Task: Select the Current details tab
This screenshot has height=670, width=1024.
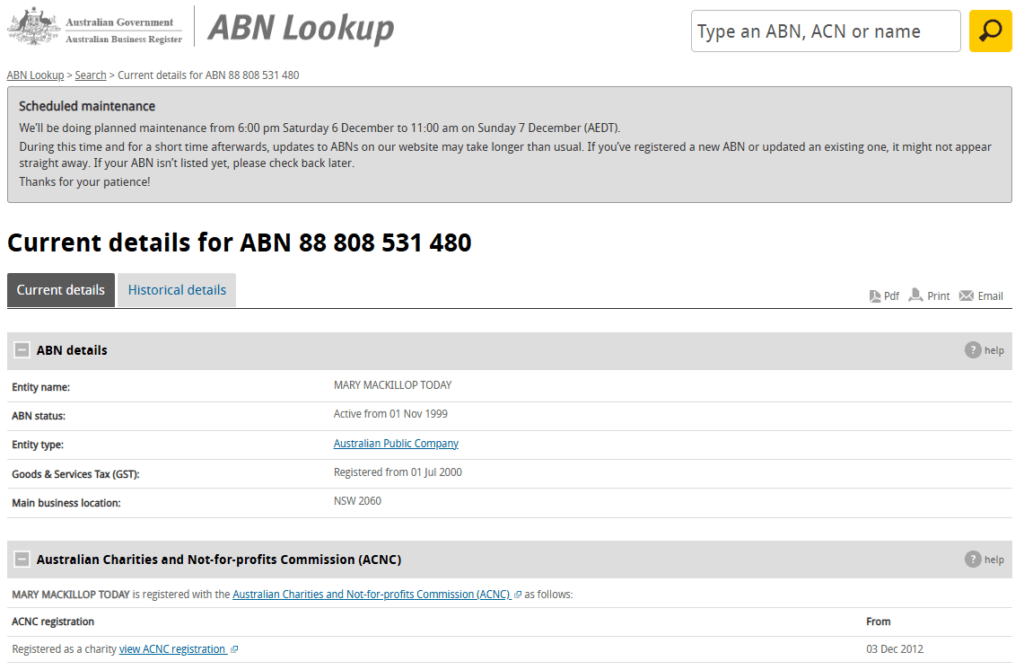Action: 60,289
